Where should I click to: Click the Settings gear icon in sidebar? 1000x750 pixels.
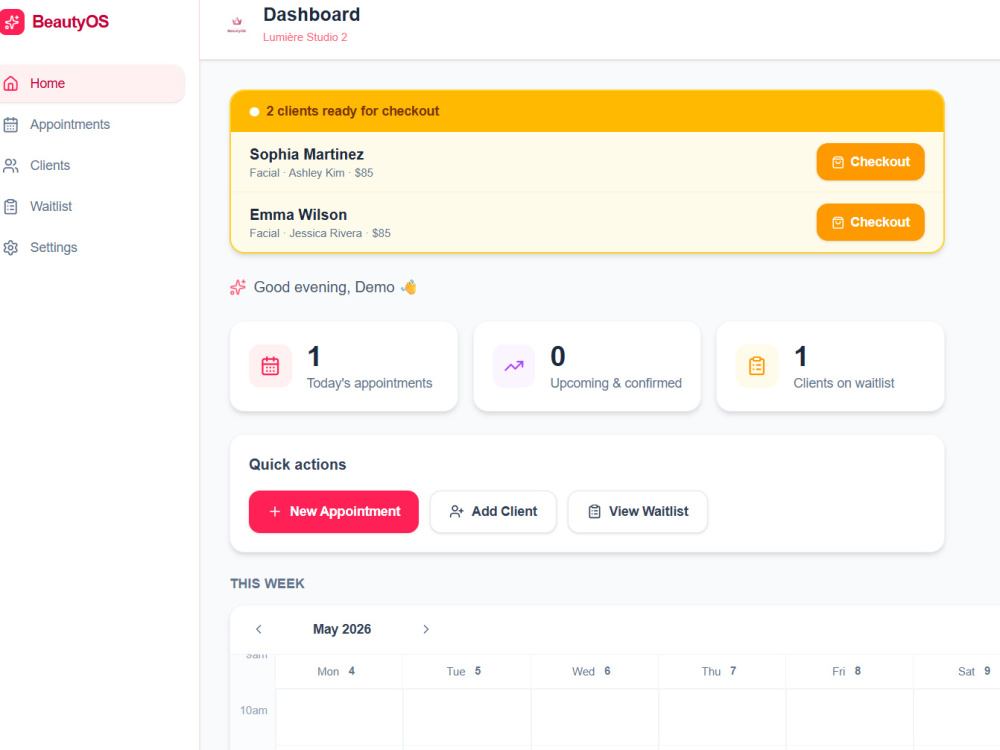click(x=11, y=247)
